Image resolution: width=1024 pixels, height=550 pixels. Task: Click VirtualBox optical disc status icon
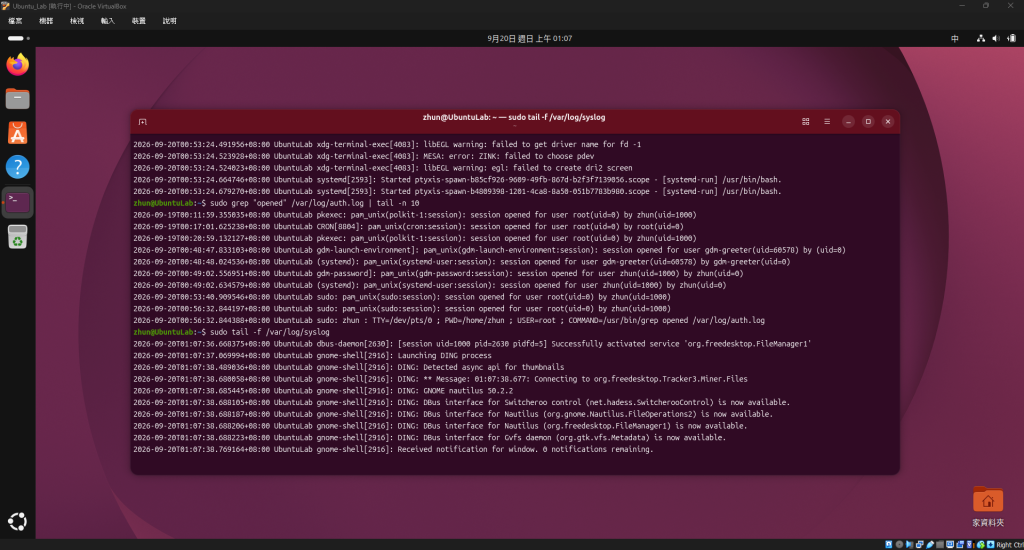899,544
